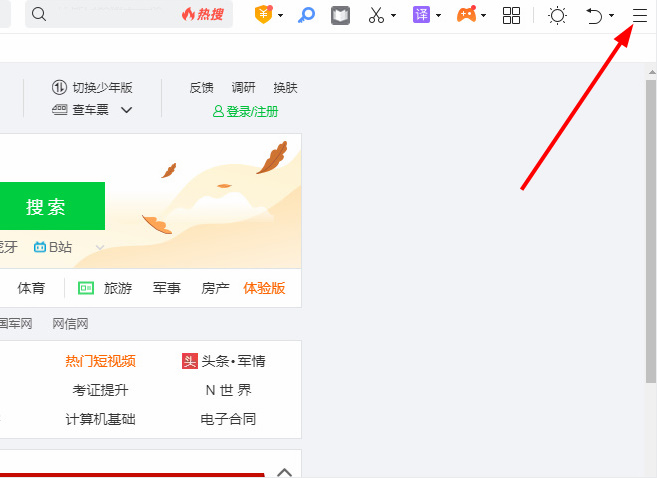Click 考证提升 link
Viewport: 657px width, 478px height.
pyautogui.click(x=101, y=390)
